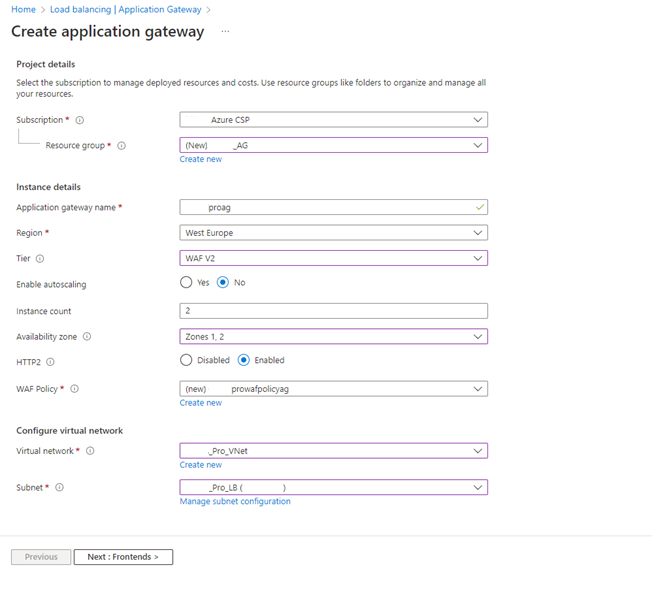
Task: Expand the Subscription dropdown
Action: tap(333, 120)
